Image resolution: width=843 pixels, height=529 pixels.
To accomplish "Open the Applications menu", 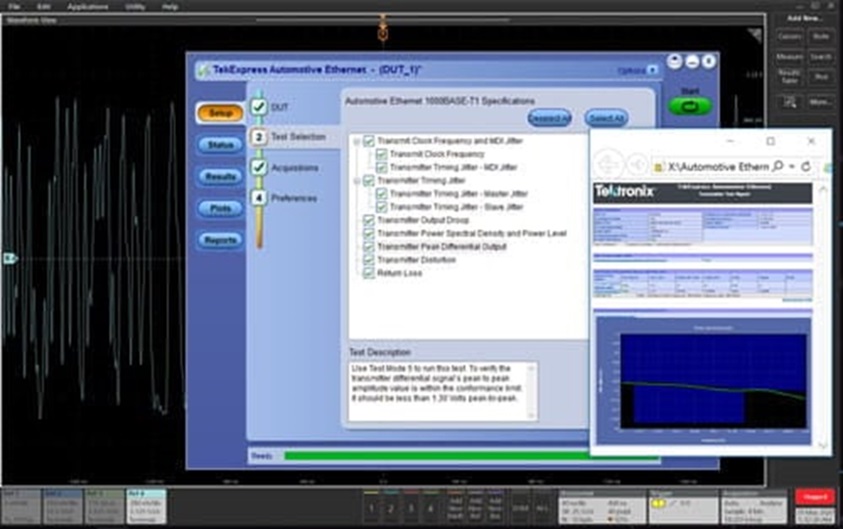I will tap(88, 6).
